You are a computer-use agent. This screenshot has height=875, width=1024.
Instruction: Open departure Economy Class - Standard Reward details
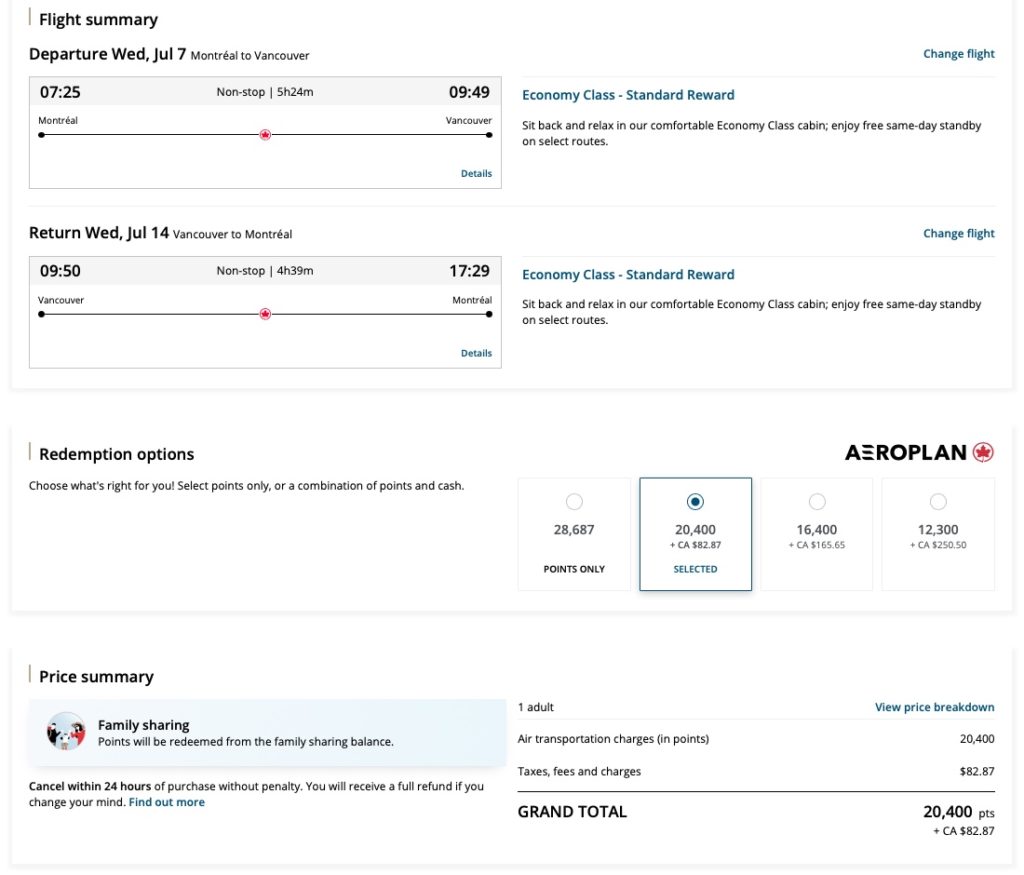[x=628, y=94]
